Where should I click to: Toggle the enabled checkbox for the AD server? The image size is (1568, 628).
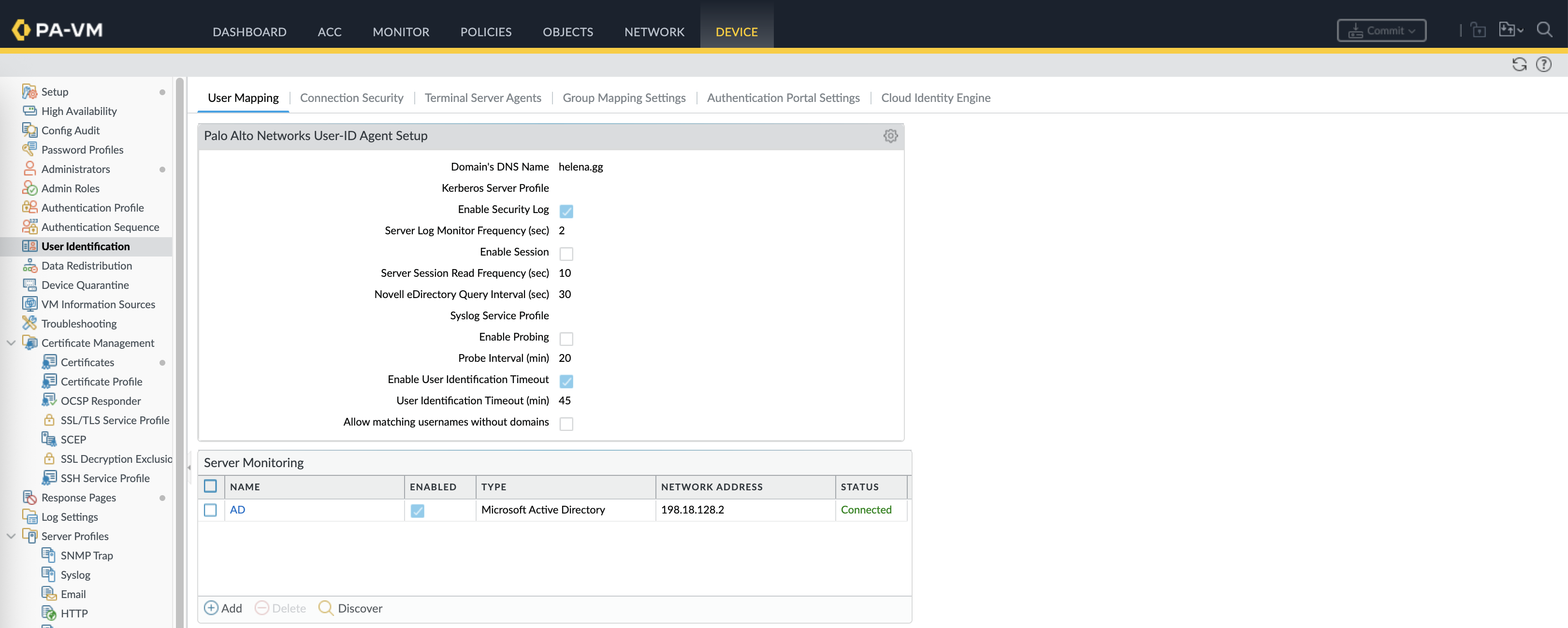click(418, 511)
